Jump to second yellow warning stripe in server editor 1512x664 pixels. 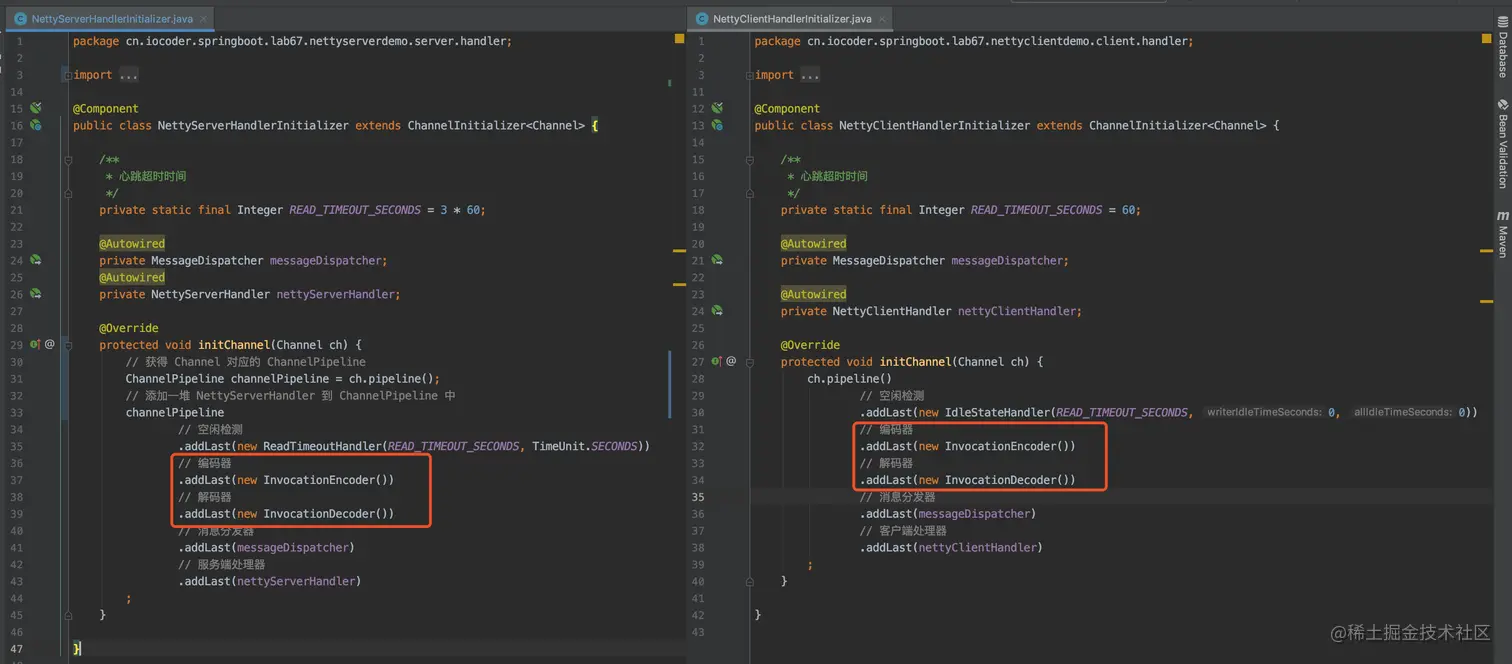coord(679,284)
